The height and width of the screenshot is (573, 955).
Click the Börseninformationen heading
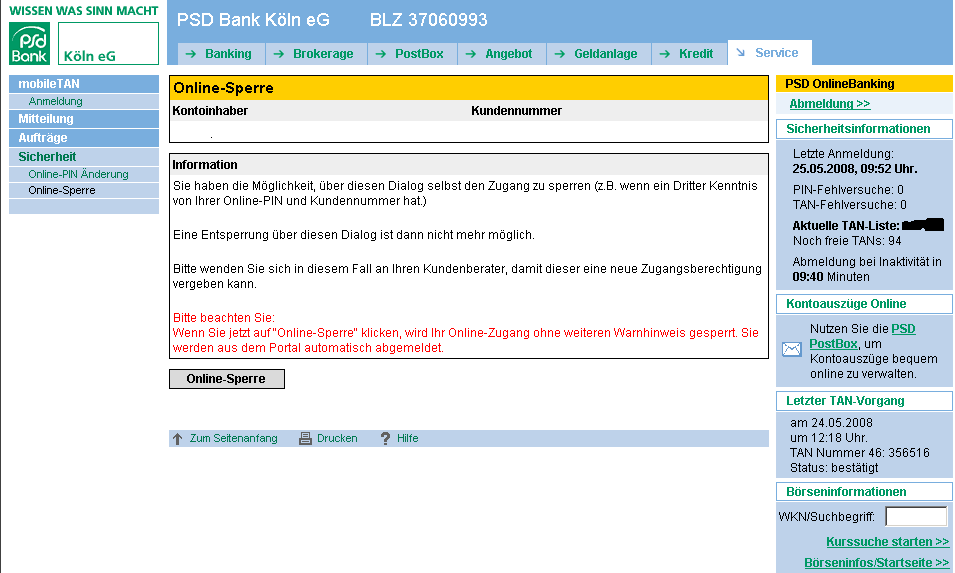864,491
